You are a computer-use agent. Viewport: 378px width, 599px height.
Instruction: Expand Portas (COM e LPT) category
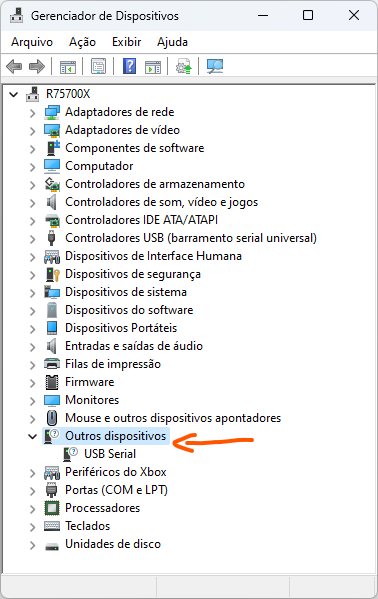32,491
